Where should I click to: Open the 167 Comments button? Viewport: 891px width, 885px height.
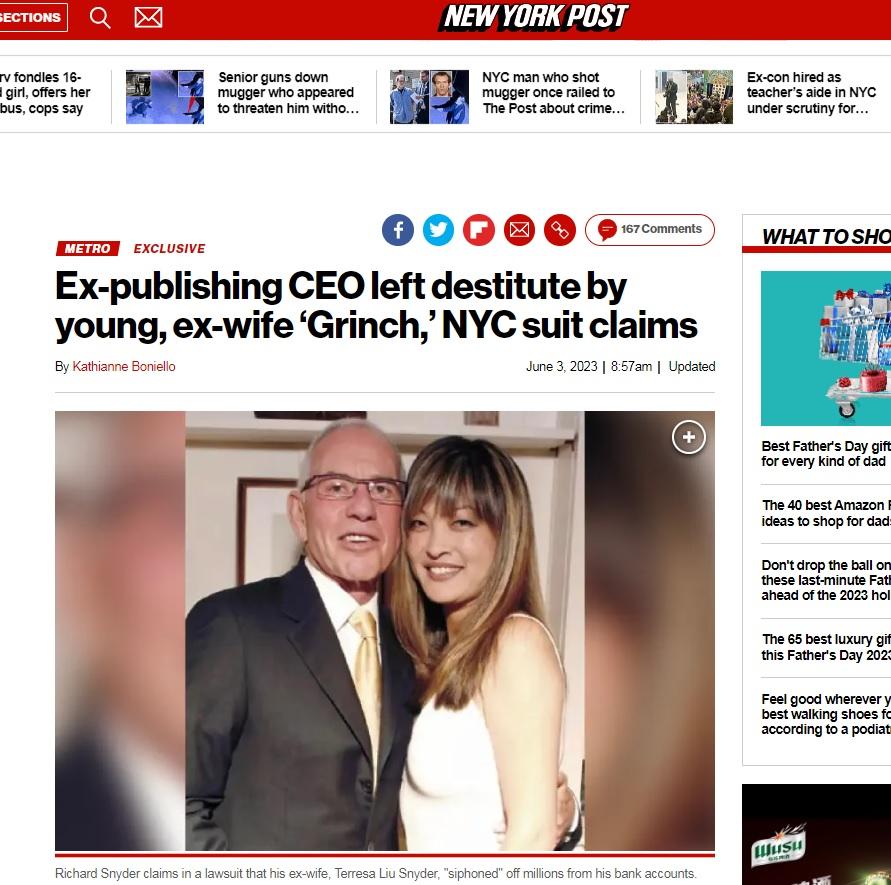coord(649,230)
